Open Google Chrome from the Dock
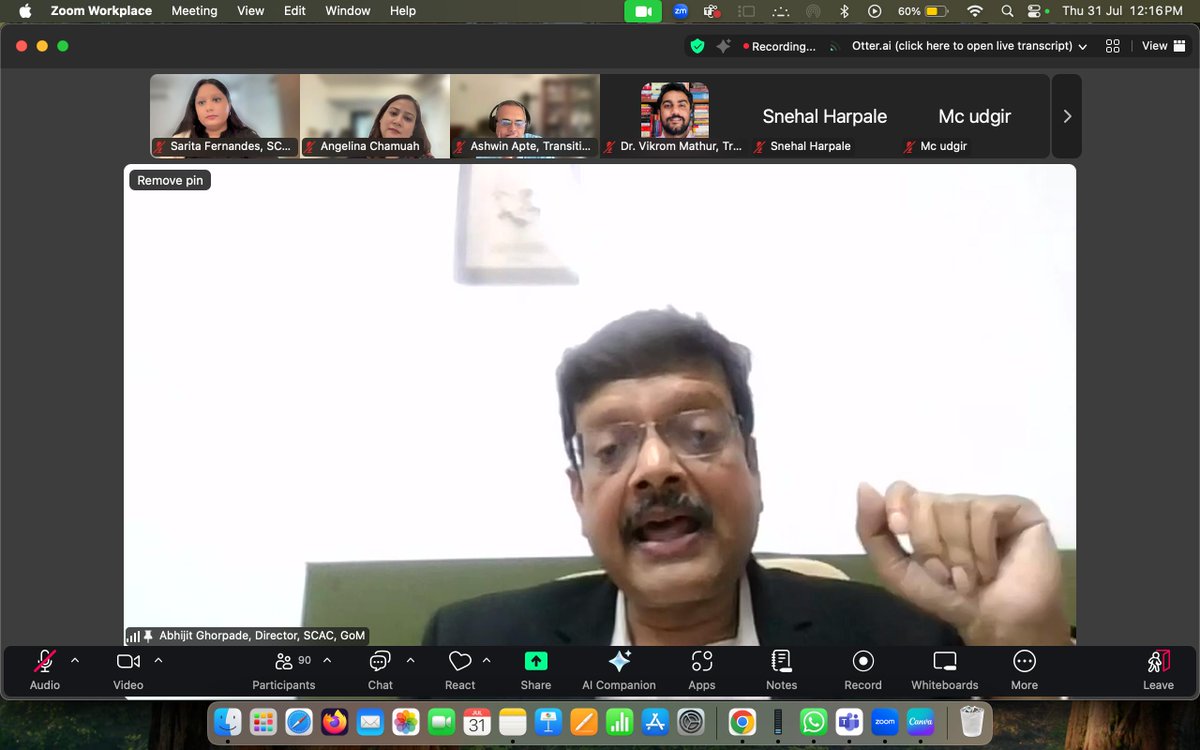This screenshot has height=750, width=1200. coord(742,721)
